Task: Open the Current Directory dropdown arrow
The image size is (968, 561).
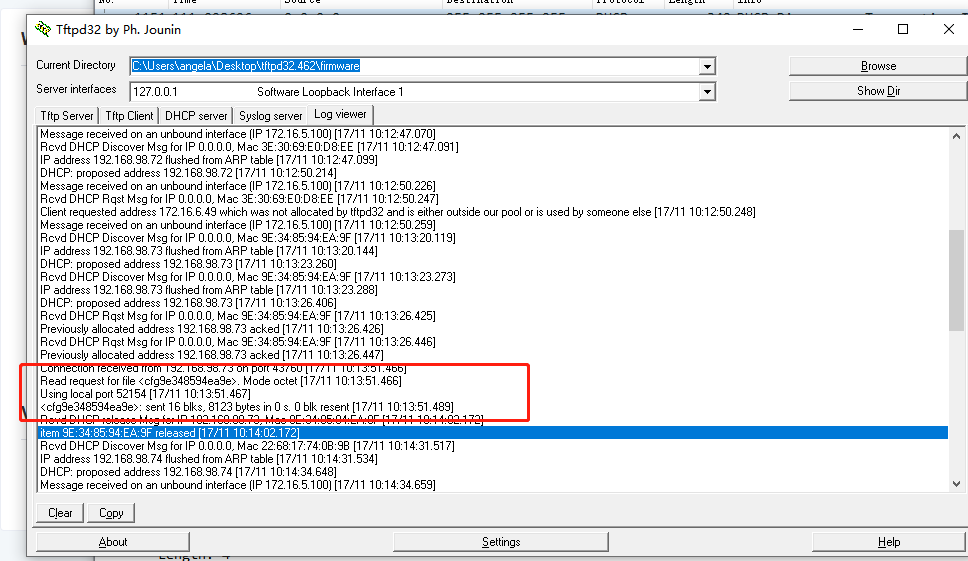Action: point(707,66)
